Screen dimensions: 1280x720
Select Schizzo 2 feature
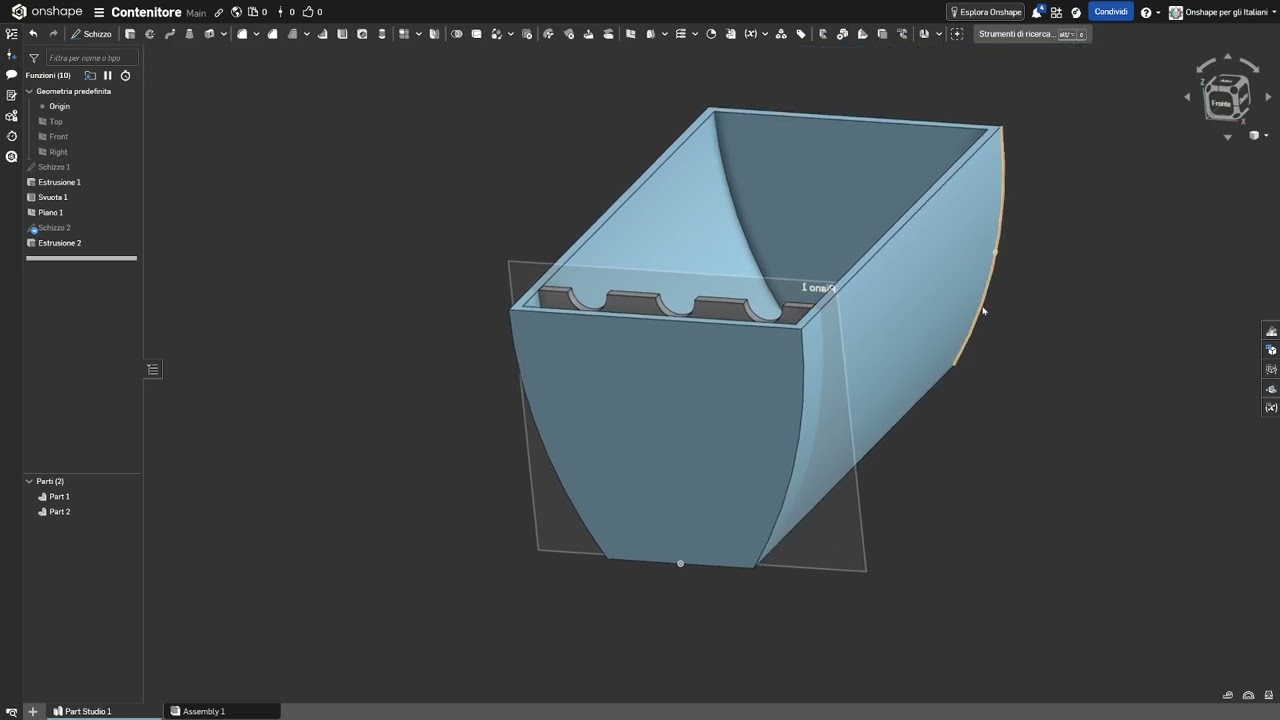point(53,228)
